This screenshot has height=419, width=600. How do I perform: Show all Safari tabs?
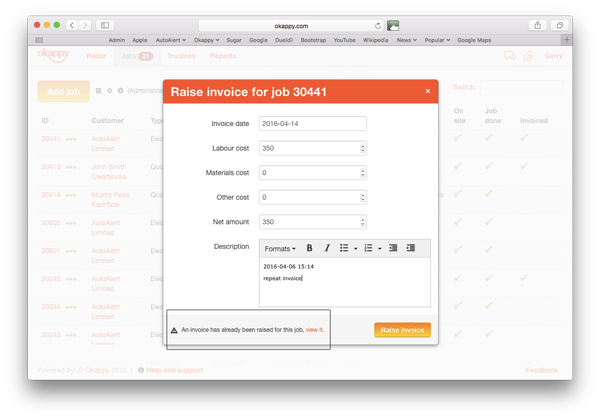pyautogui.click(x=559, y=25)
